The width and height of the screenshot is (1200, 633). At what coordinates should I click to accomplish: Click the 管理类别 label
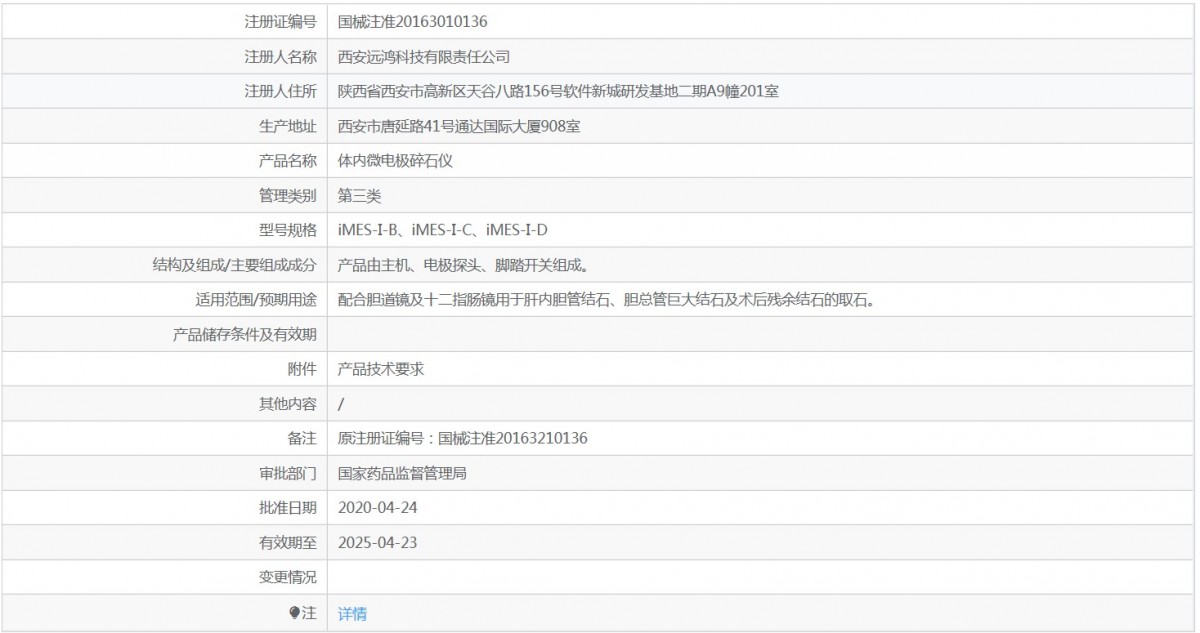(288, 196)
